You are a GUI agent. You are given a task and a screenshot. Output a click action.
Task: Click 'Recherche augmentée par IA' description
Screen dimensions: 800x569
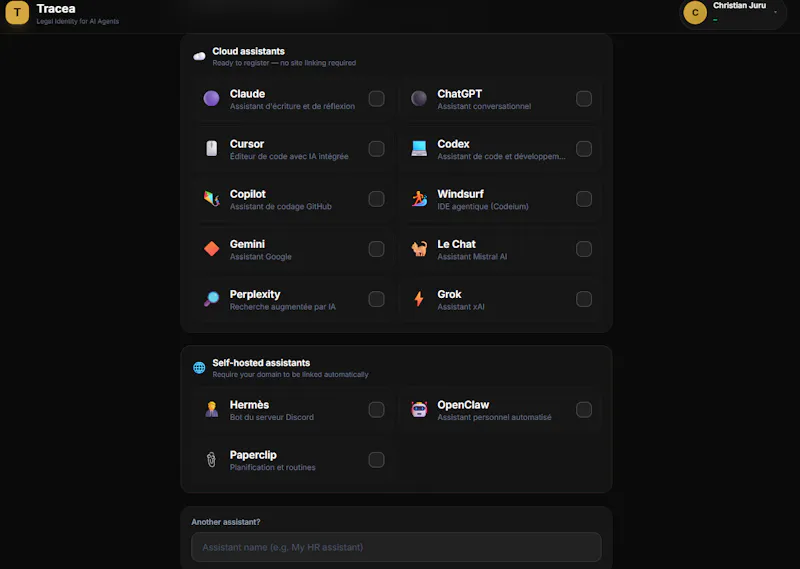[283, 307]
